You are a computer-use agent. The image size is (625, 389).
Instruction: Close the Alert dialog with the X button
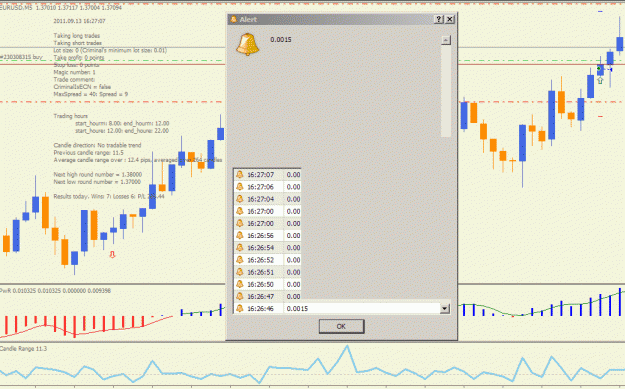450,19
